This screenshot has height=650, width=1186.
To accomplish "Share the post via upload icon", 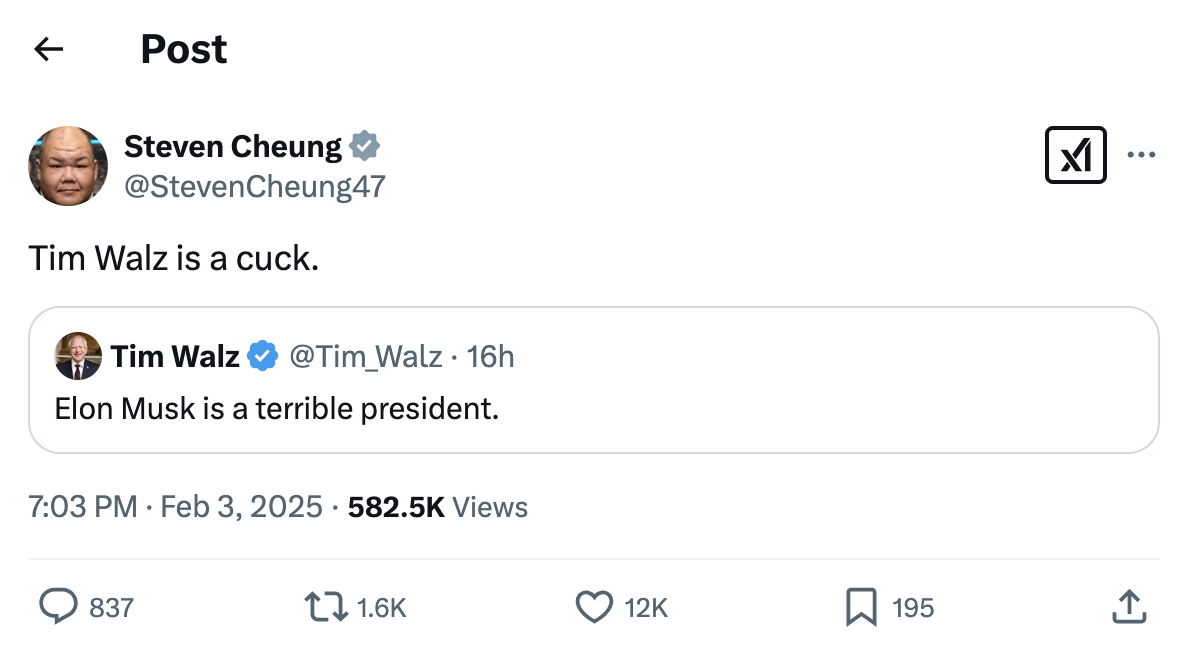I will [x=1127, y=606].
